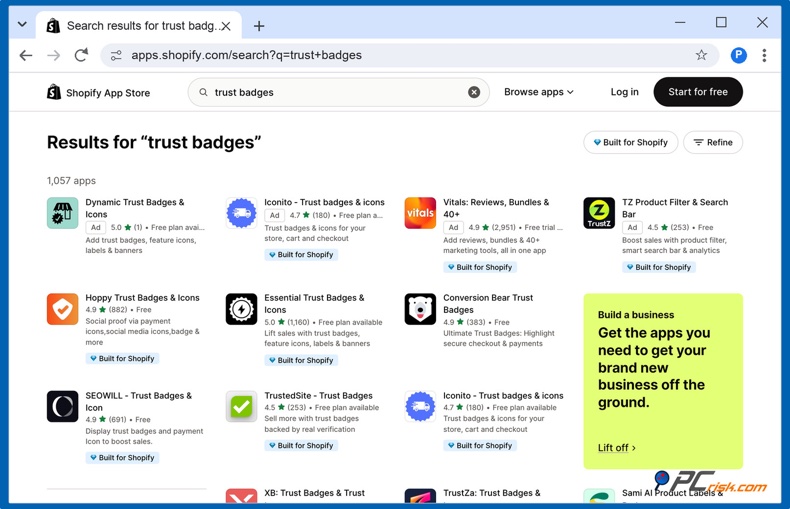Open the tab search dropdown arrow
790x509 pixels.
[22, 24]
